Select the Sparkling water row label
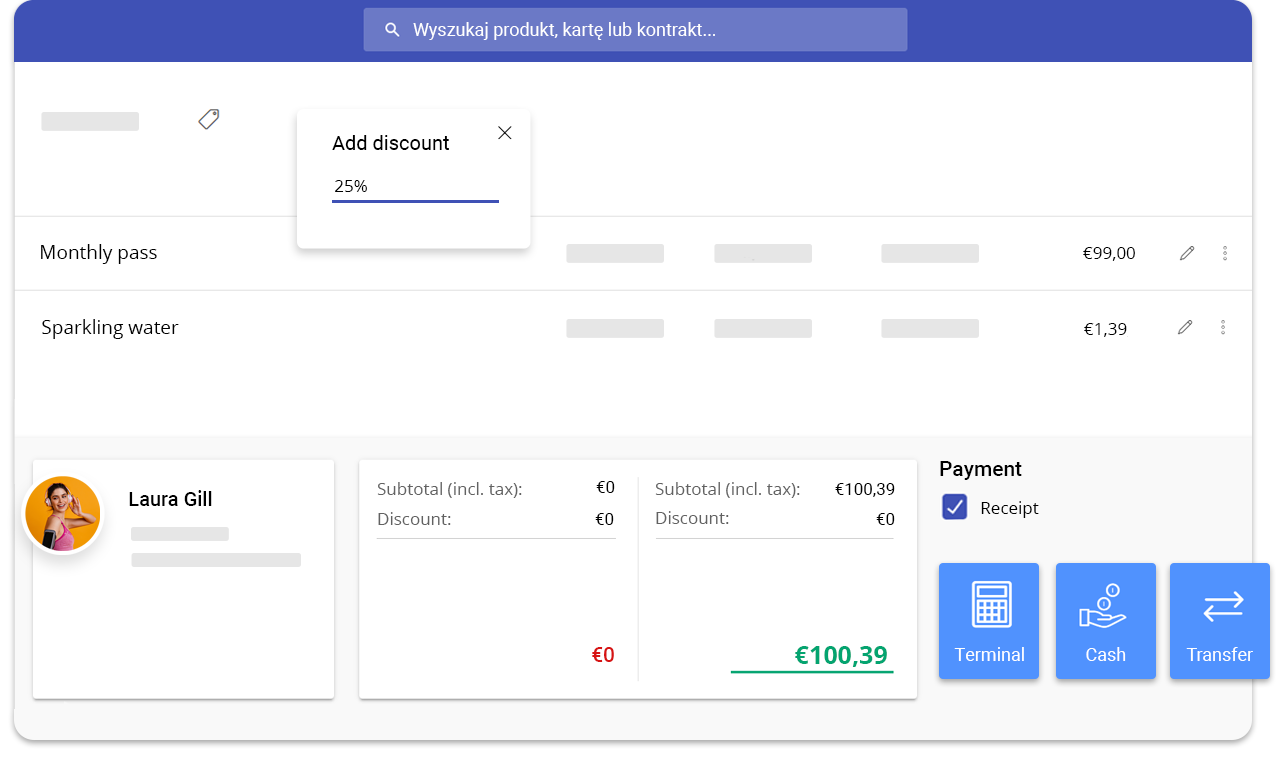This screenshot has width=1287, height=762. coord(109,327)
